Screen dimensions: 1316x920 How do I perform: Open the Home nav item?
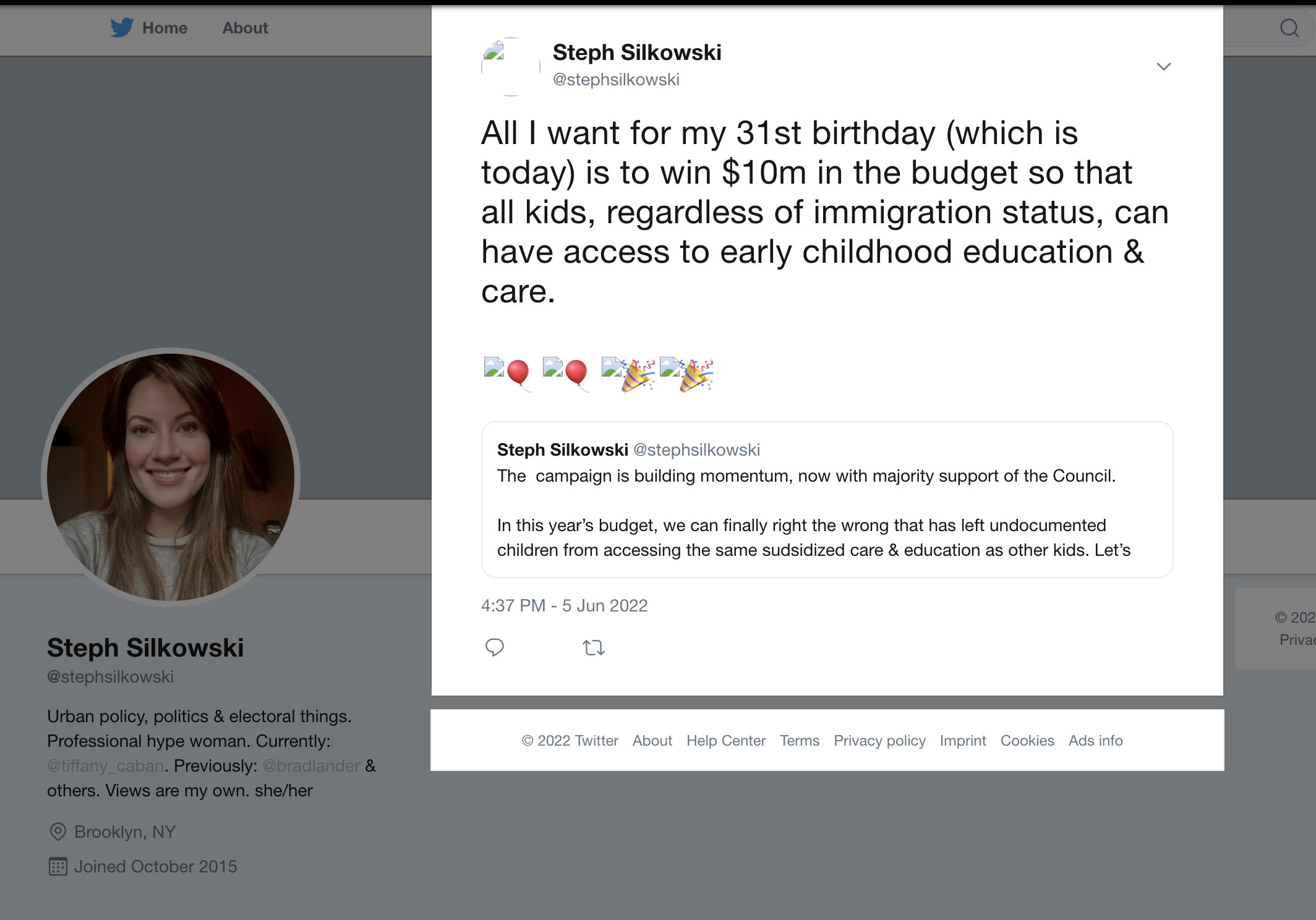pyautogui.click(x=164, y=28)
